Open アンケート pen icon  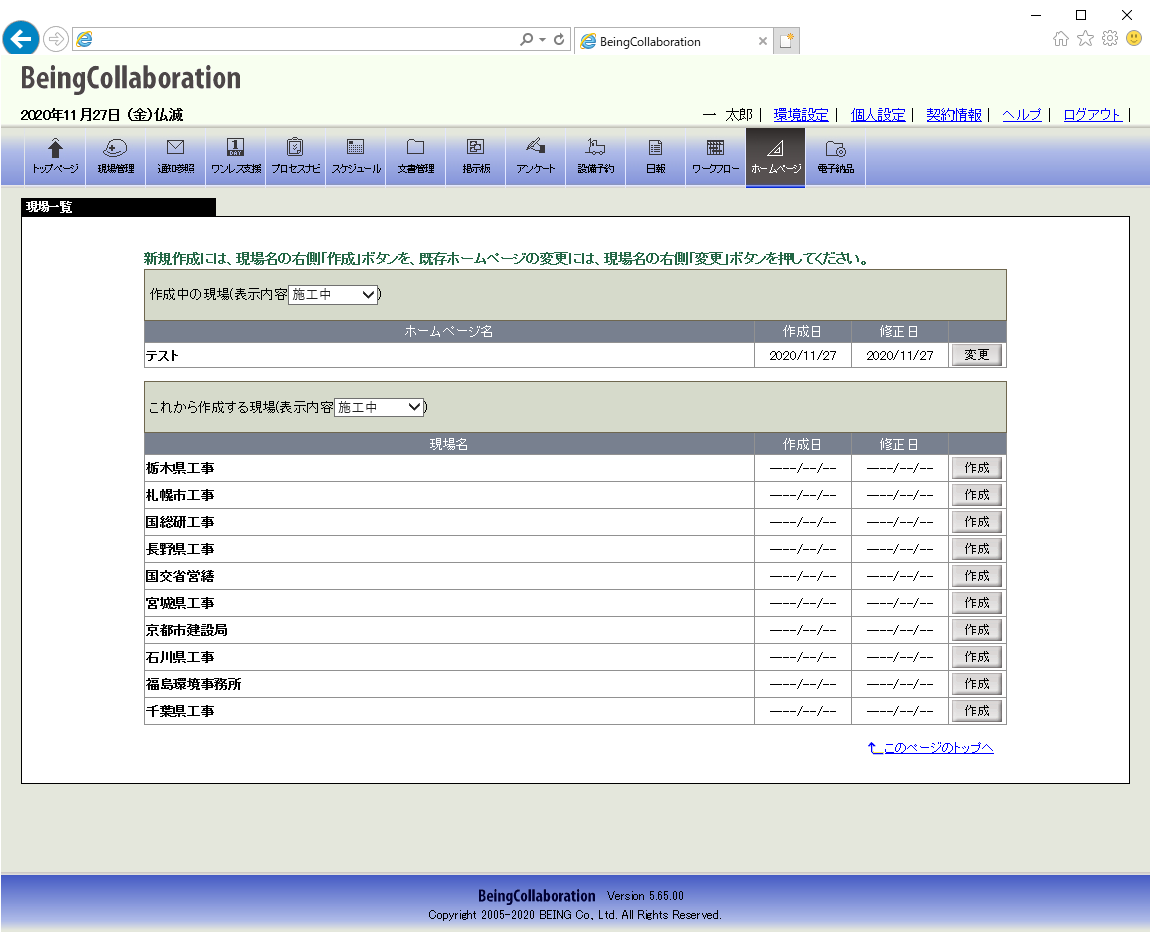click(536, 156)
